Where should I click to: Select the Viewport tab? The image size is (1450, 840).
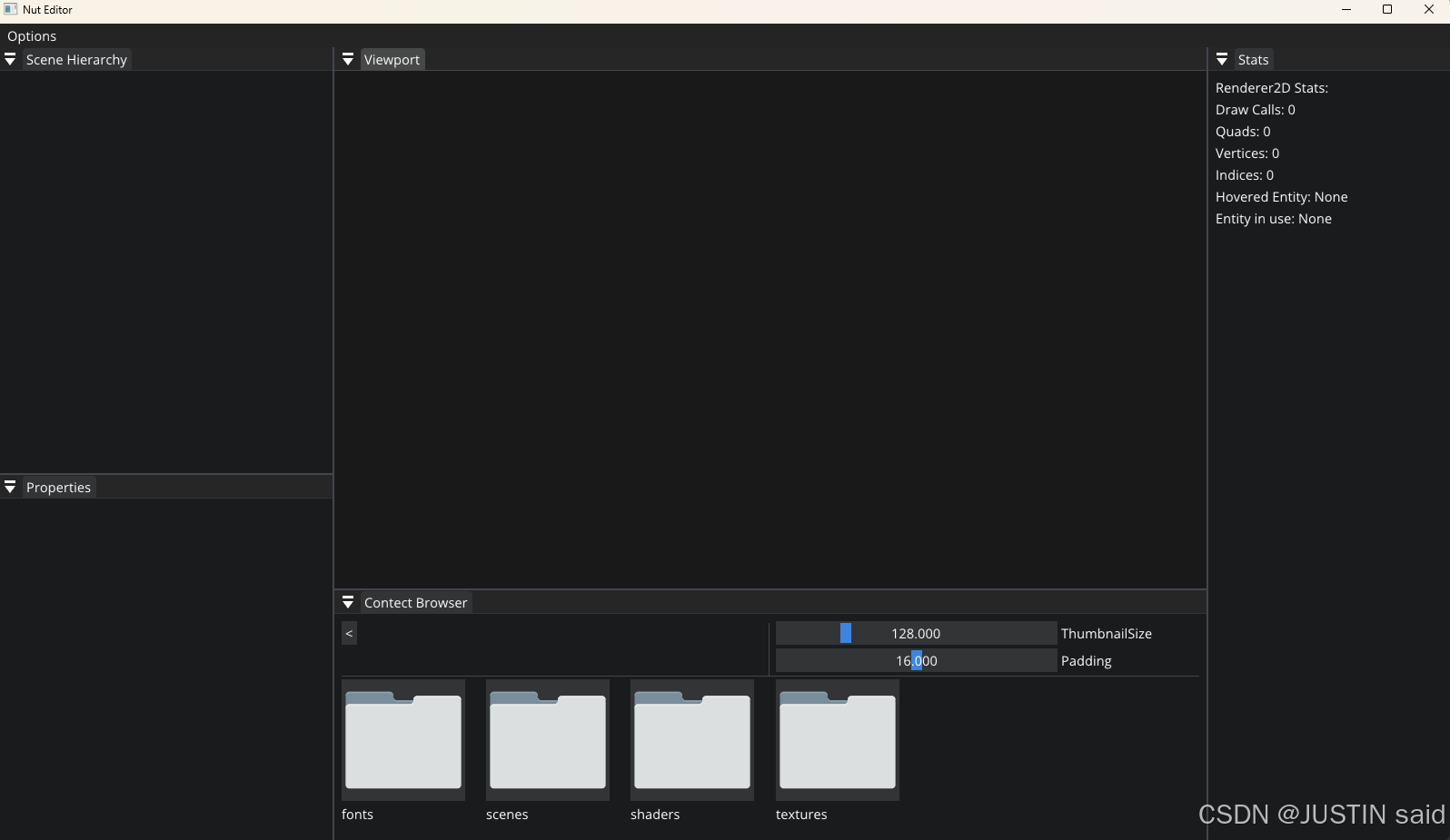[x=392, y=60]
